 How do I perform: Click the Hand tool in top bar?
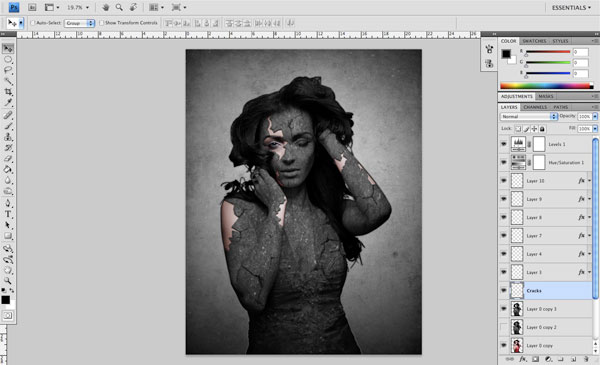tap(106, 7)
